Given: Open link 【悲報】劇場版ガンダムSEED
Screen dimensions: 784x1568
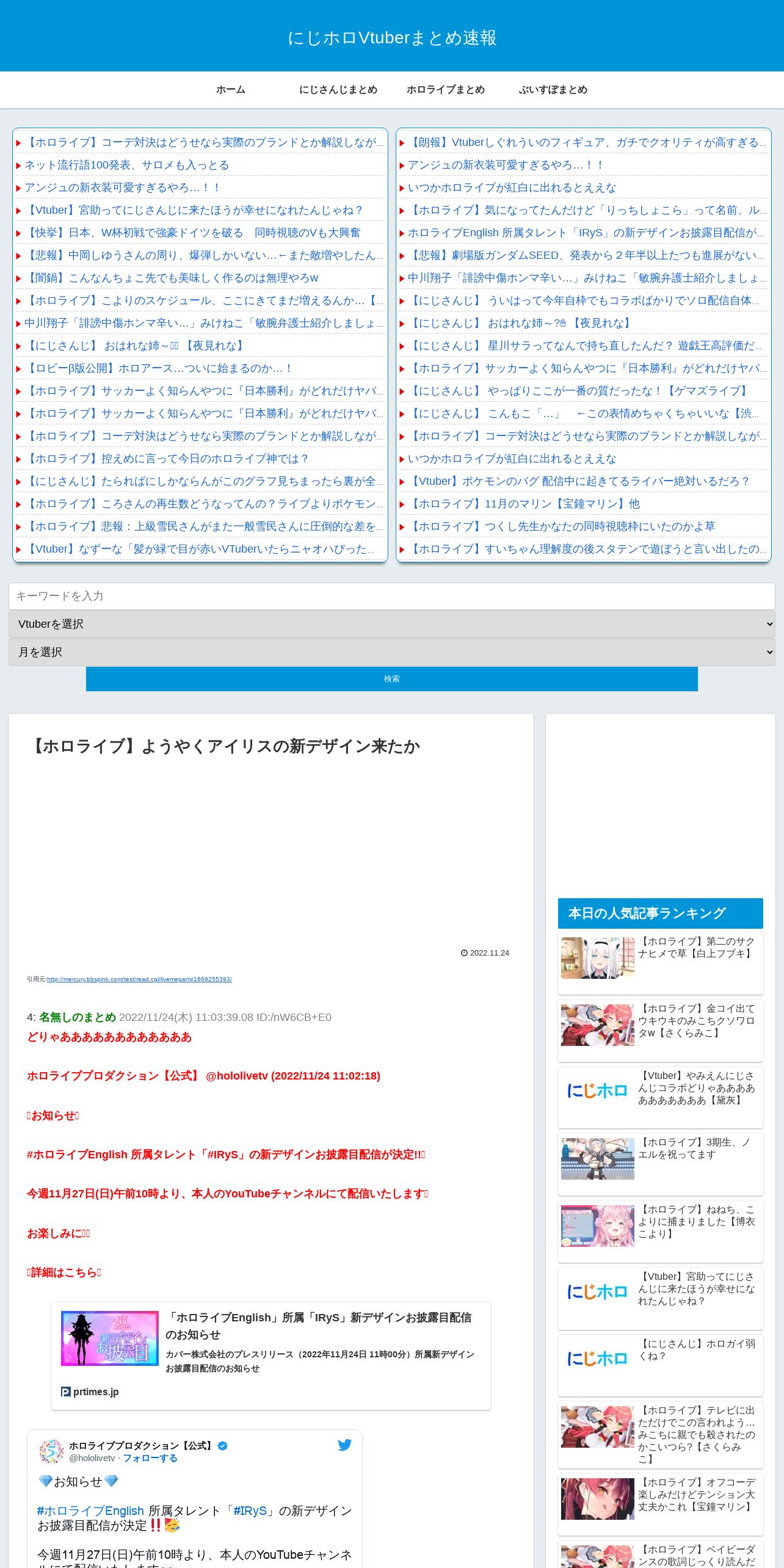Looking at the screenshot, I should coord(586,255).
